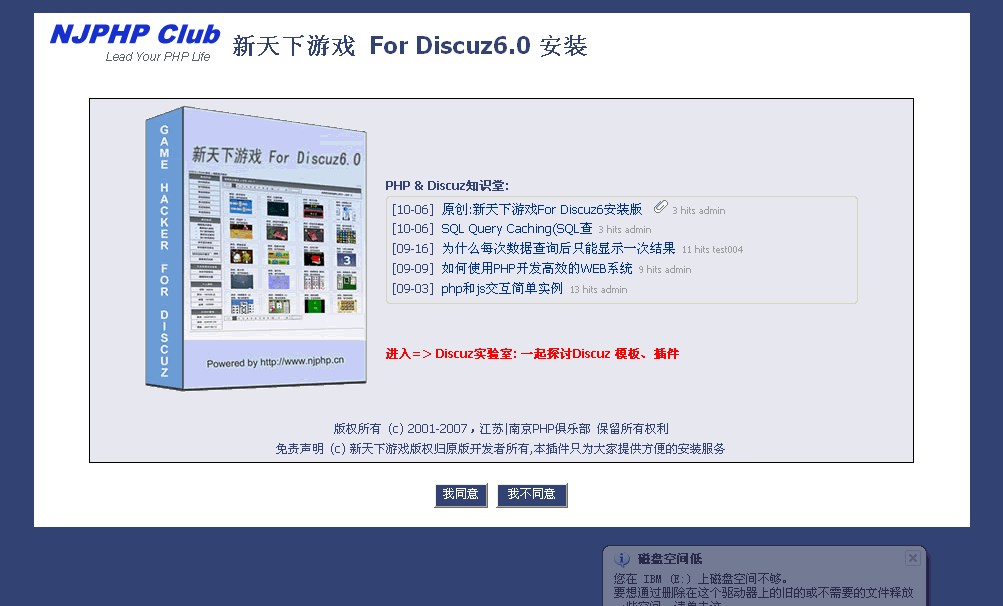Viewport: 1003px width, 606px height.
Task: Click the Lead Your PHP Life tagline
Action: [x=158, y=57]
